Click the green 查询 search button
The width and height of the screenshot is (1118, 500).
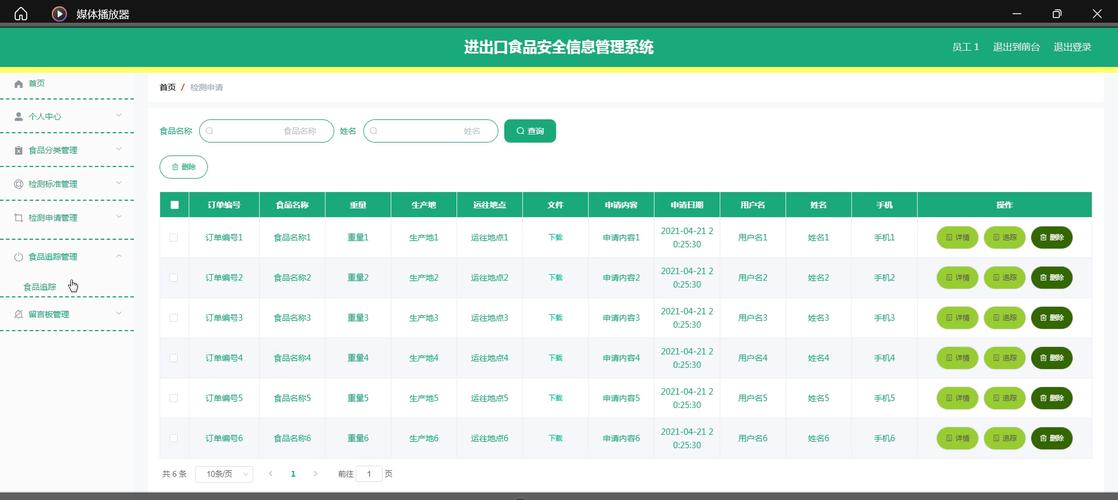[x=529, y=131]
